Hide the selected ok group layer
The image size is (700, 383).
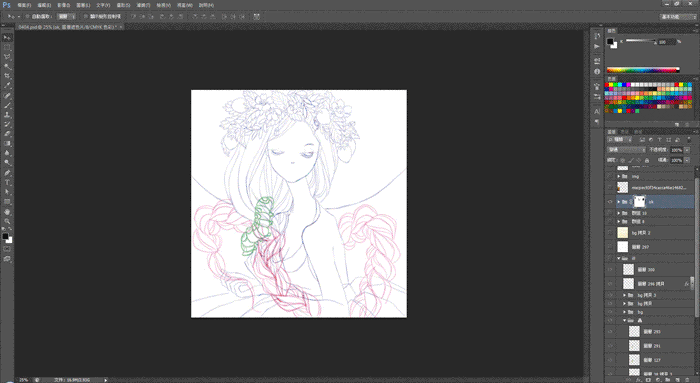click(x=610, y=202)
